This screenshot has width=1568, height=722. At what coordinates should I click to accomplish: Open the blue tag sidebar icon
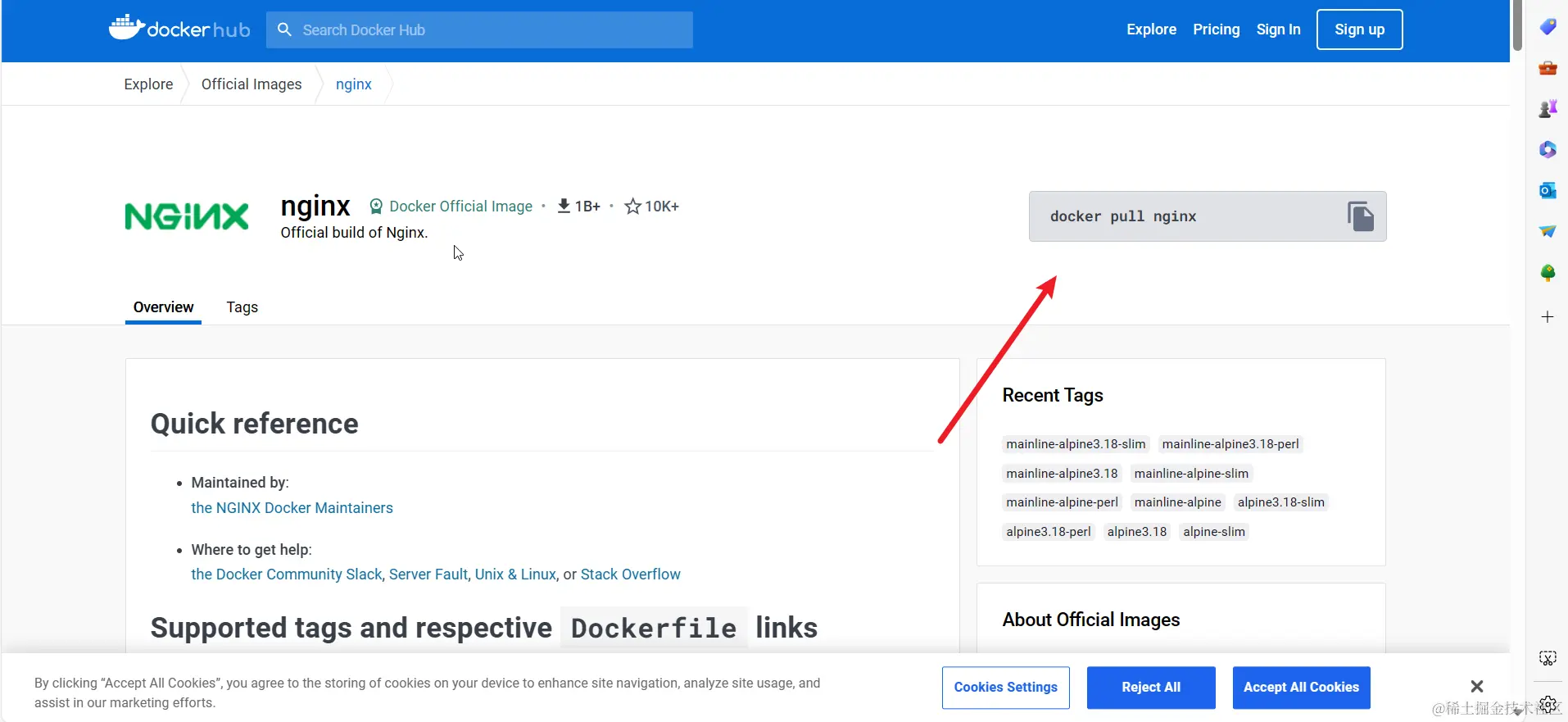(1548, 27)
